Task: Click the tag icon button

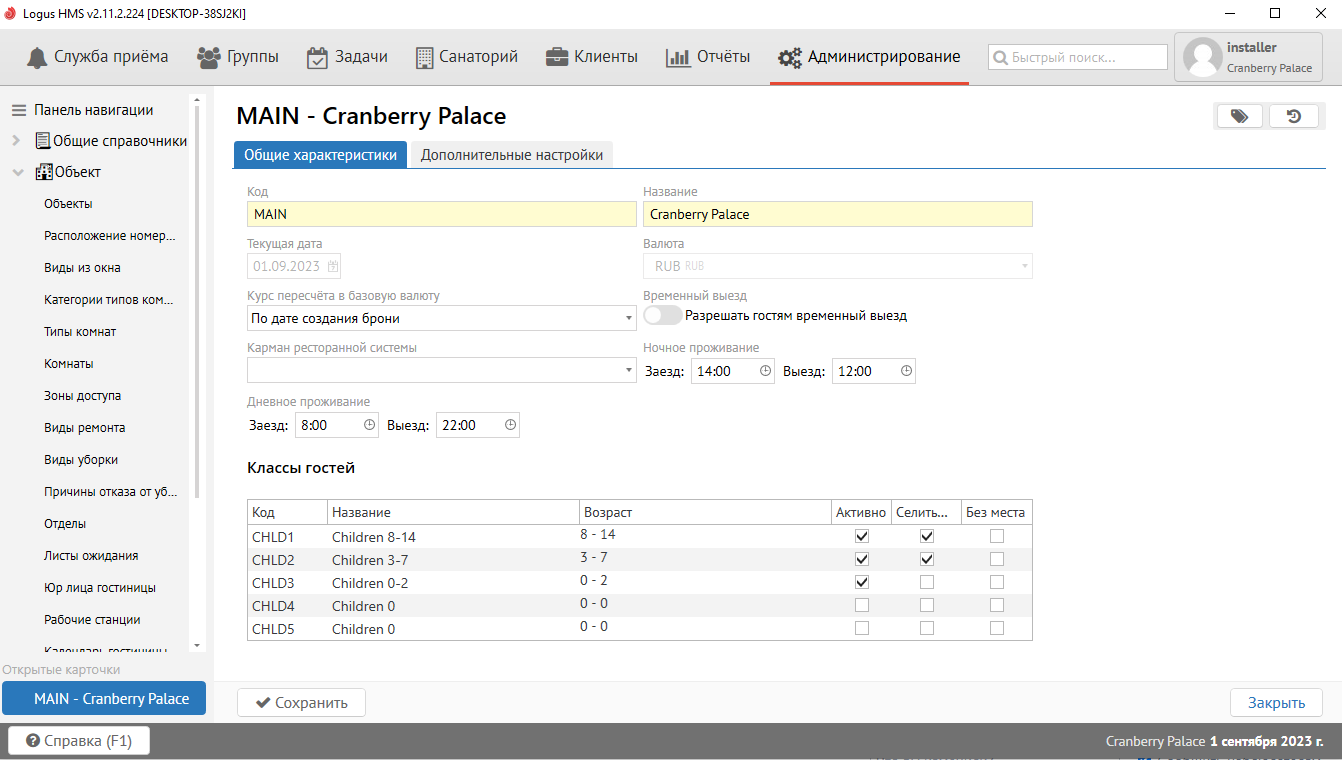Action: (1239, 116)
